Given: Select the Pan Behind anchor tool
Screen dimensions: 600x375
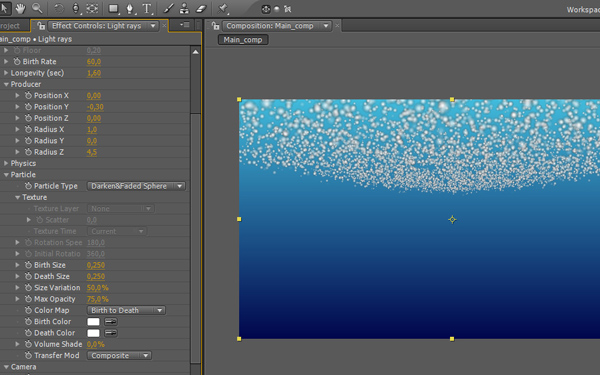Looking at the screenshot, I should point(92,9).
